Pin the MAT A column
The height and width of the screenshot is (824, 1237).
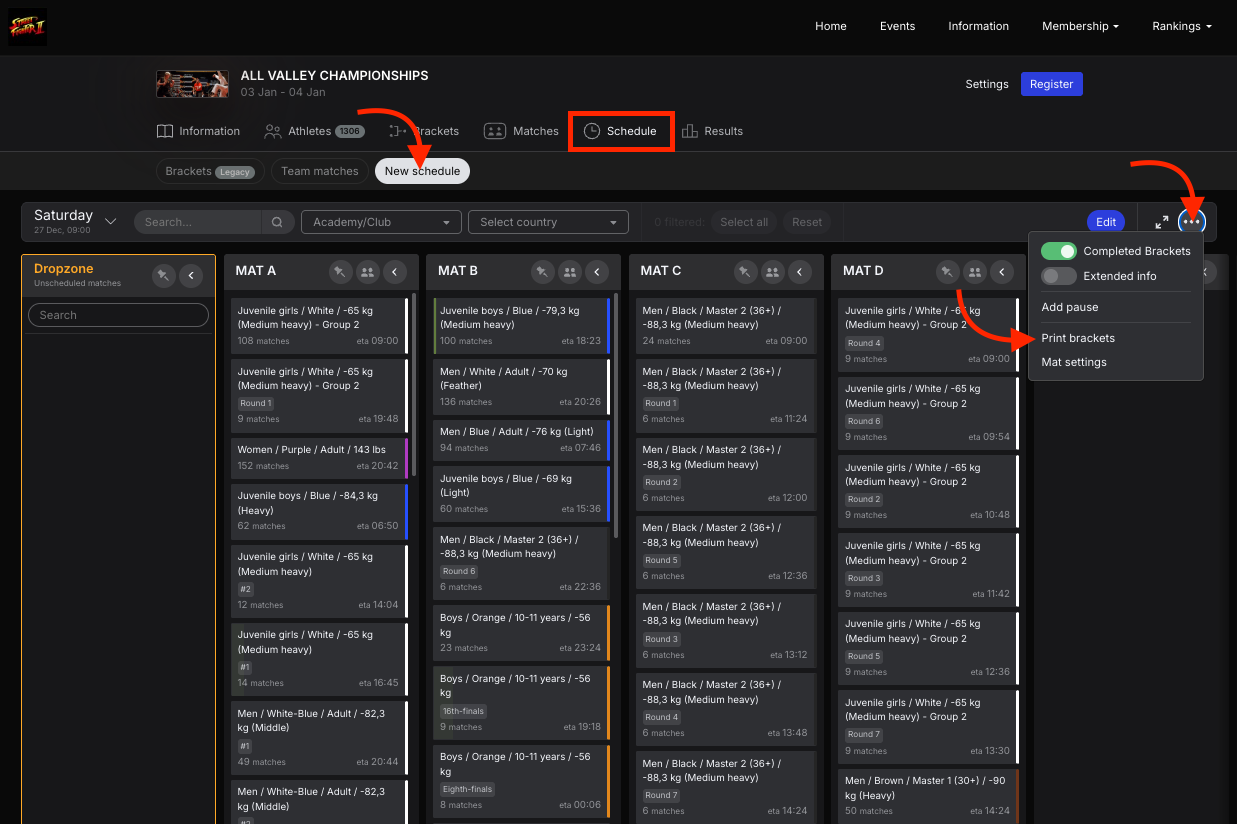point(341,271)
